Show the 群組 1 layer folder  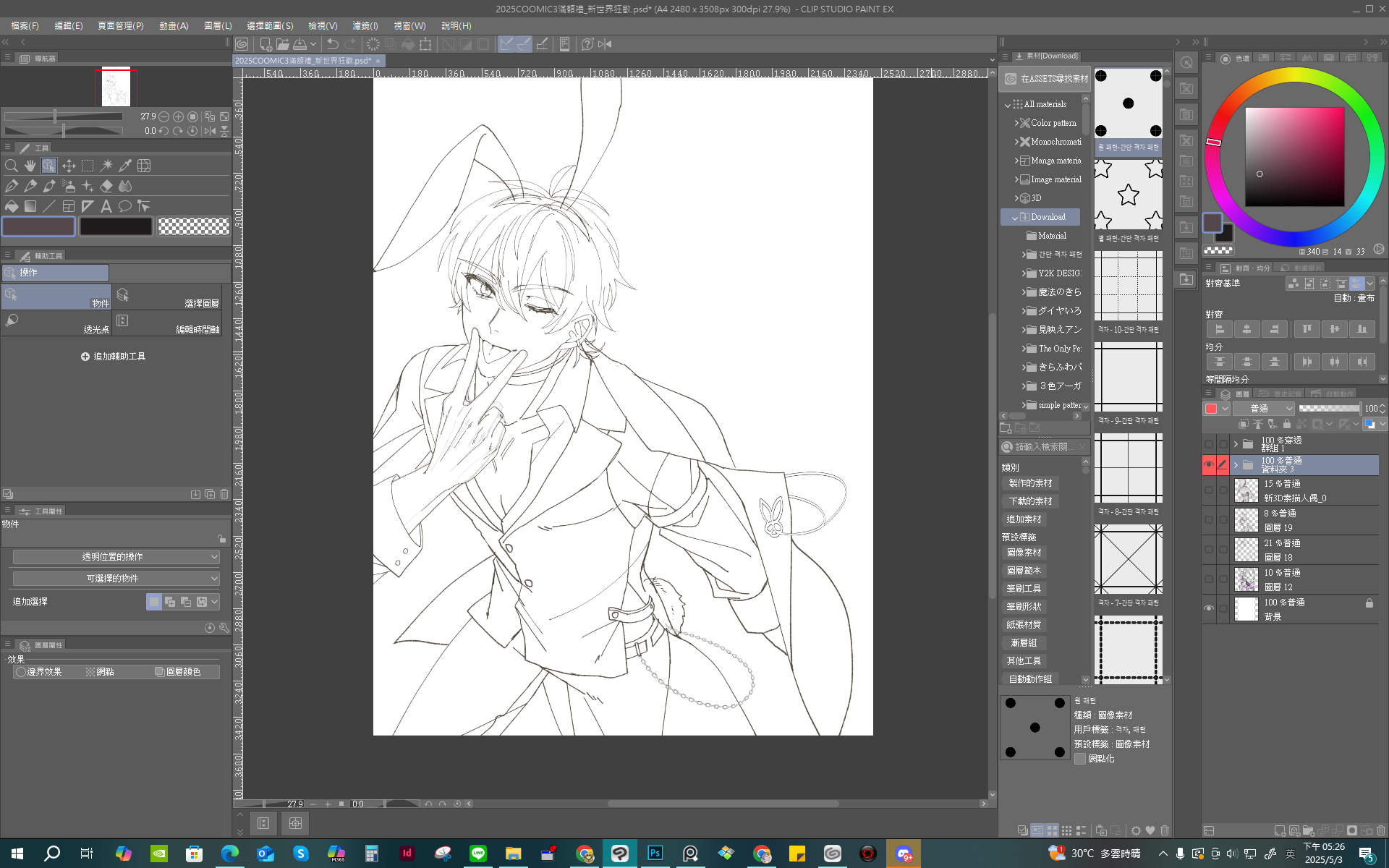[x=1208, y=444]
